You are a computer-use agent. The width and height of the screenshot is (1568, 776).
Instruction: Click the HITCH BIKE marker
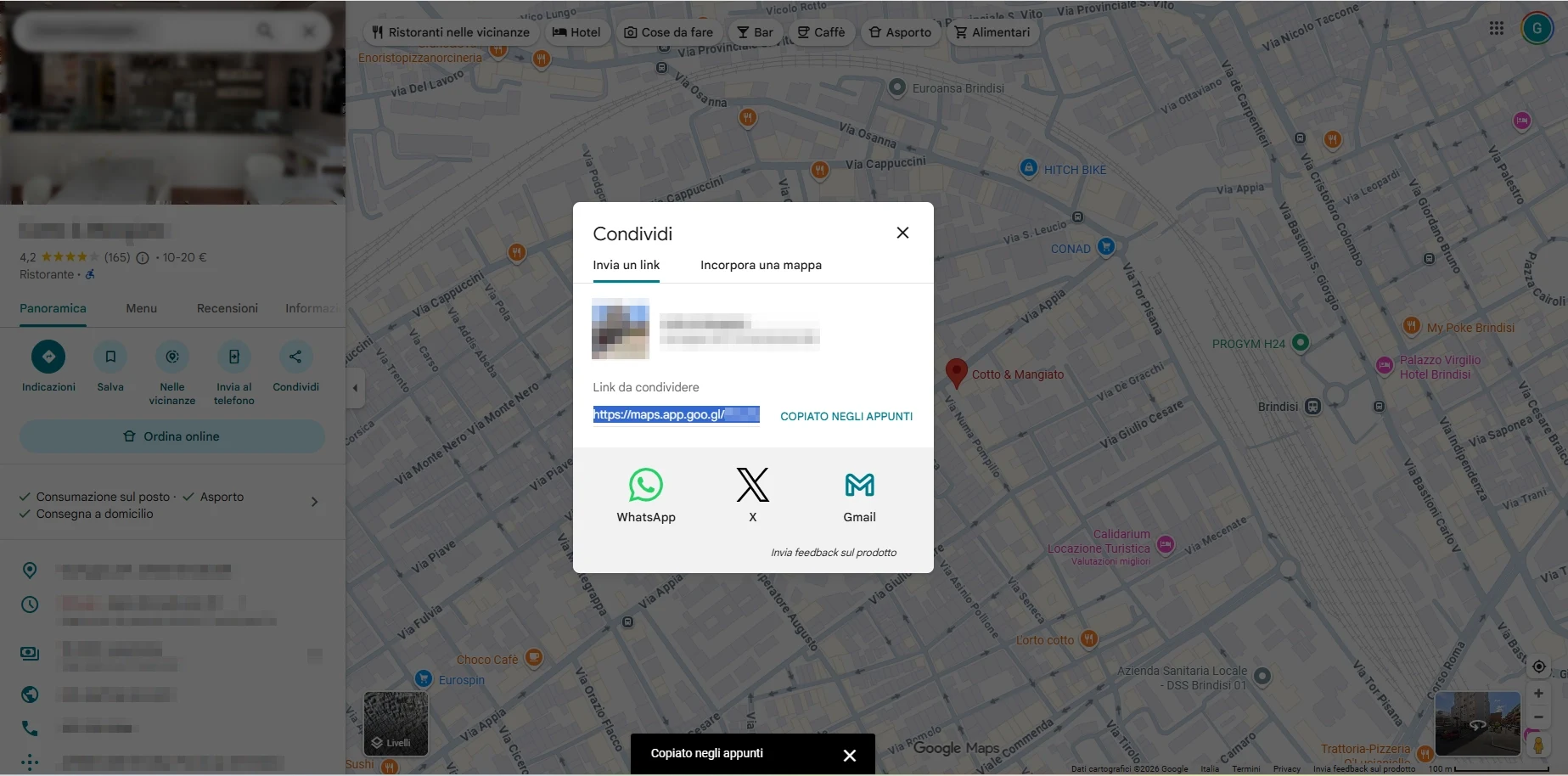click(x=1028, y=168)
